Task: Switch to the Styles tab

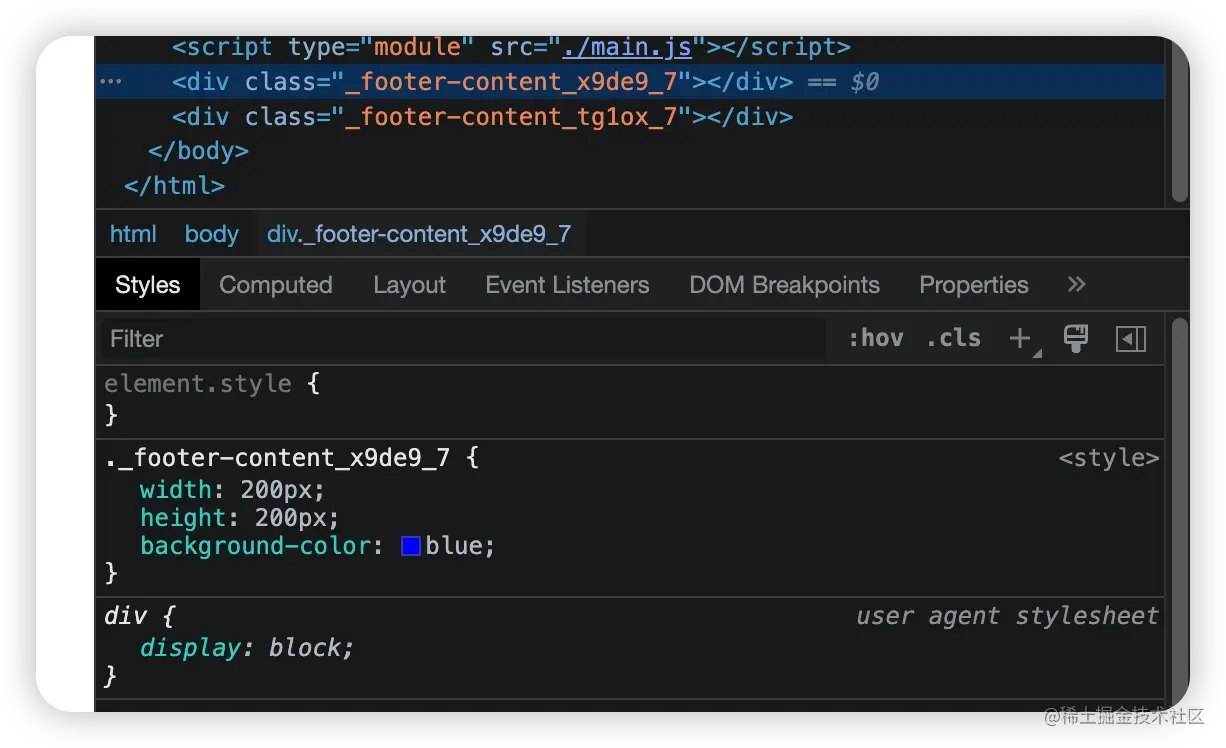Action: tap(148, 285)
